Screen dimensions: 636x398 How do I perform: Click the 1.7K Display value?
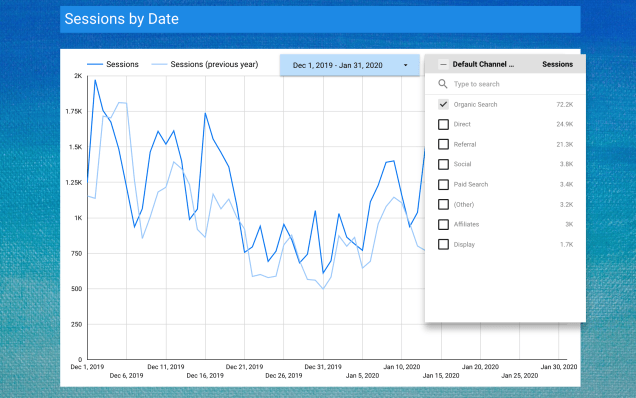tap(566, 245)
